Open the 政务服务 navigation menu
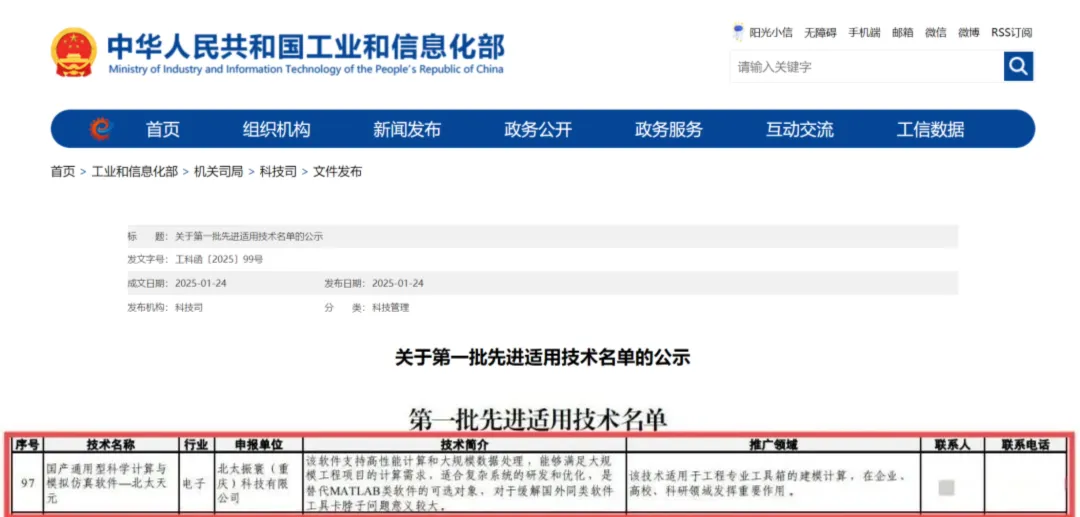The image size is (1080, 517). pos(669,129)
